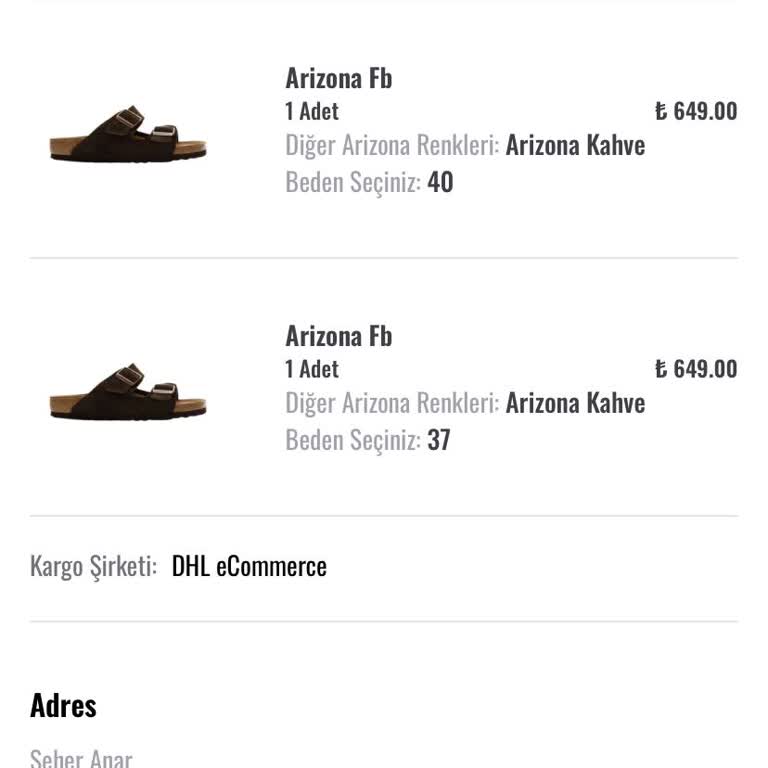Image resolution: width=768 pixels, height=768 pixels.
Task: Select the ₺ 649.00 price of the first item
Action: (x=696, y=111)
